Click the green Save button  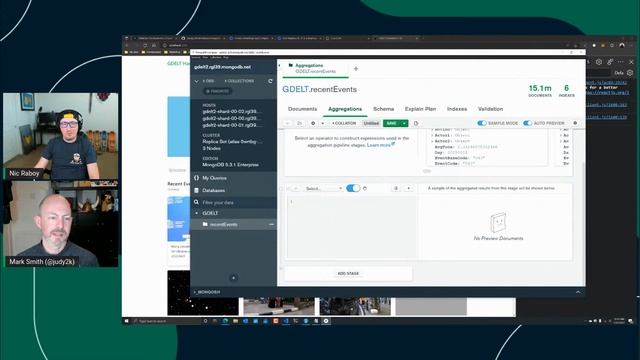pos(391,123)
